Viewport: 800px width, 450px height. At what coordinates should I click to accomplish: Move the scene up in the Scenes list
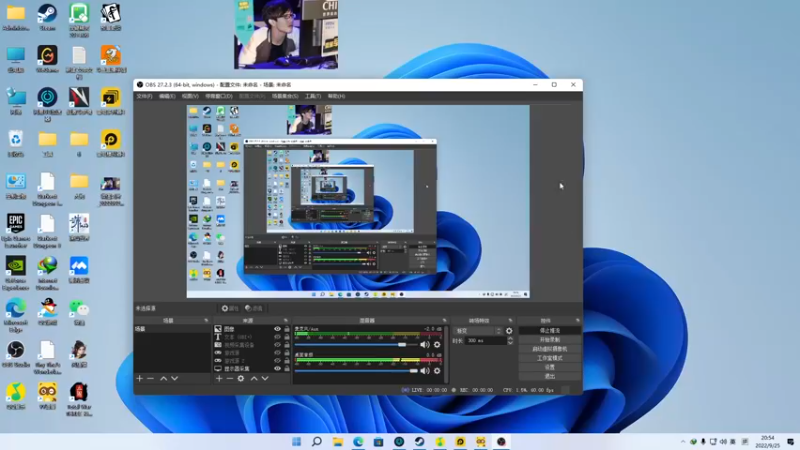(163, 379)
